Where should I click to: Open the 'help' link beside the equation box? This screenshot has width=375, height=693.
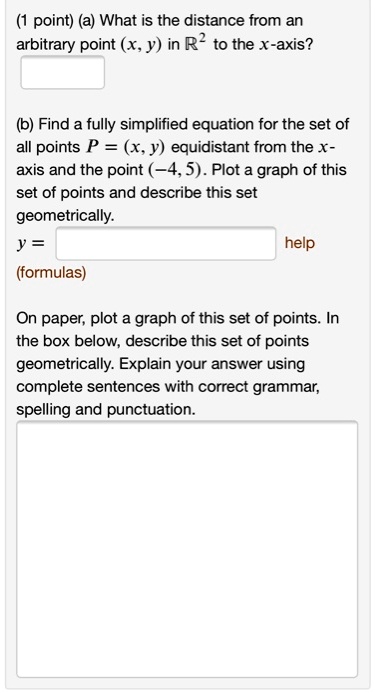click(299, 243)
